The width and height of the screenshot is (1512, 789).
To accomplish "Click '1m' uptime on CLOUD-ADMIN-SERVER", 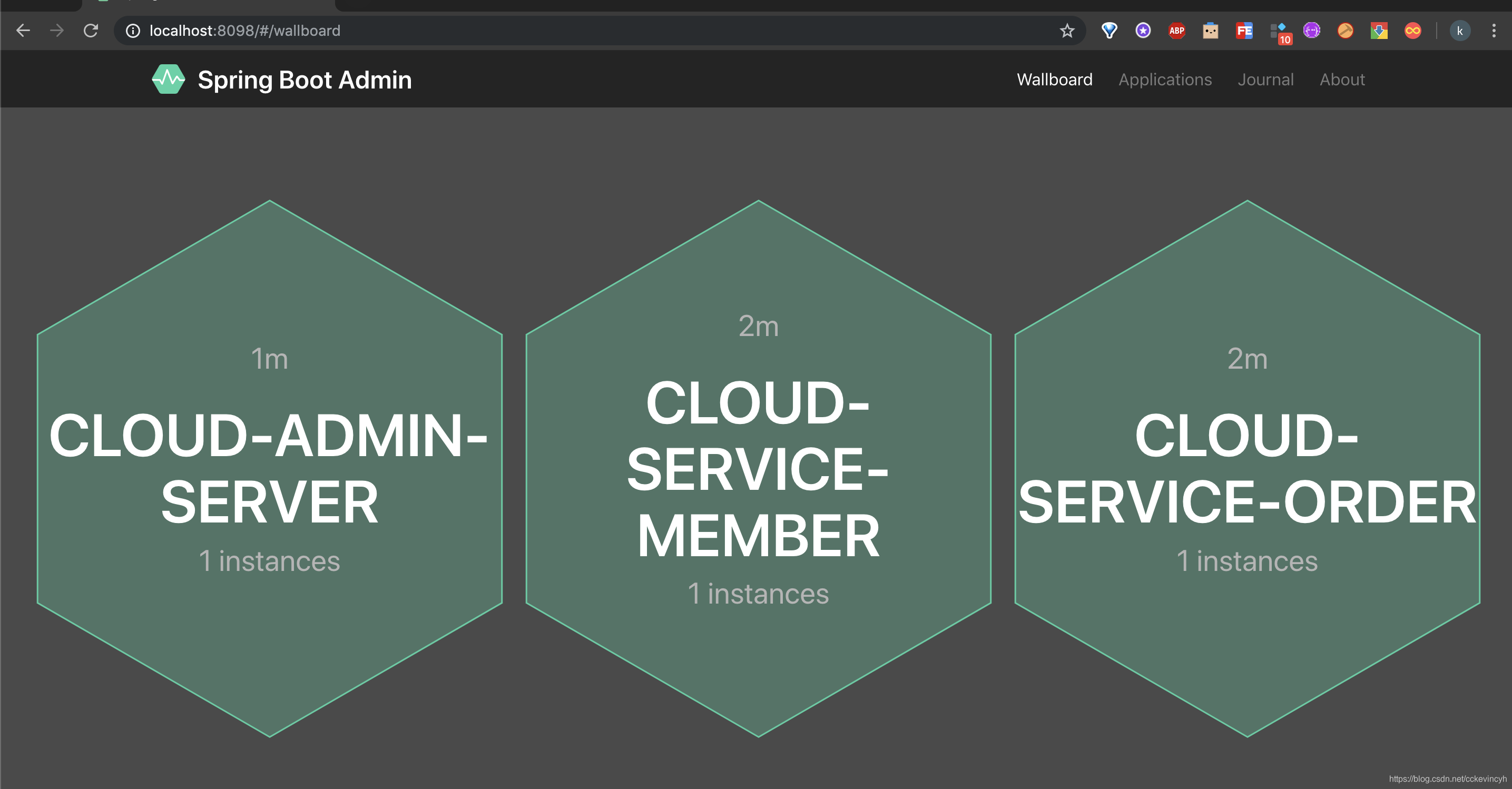I will tap(269, 359).
